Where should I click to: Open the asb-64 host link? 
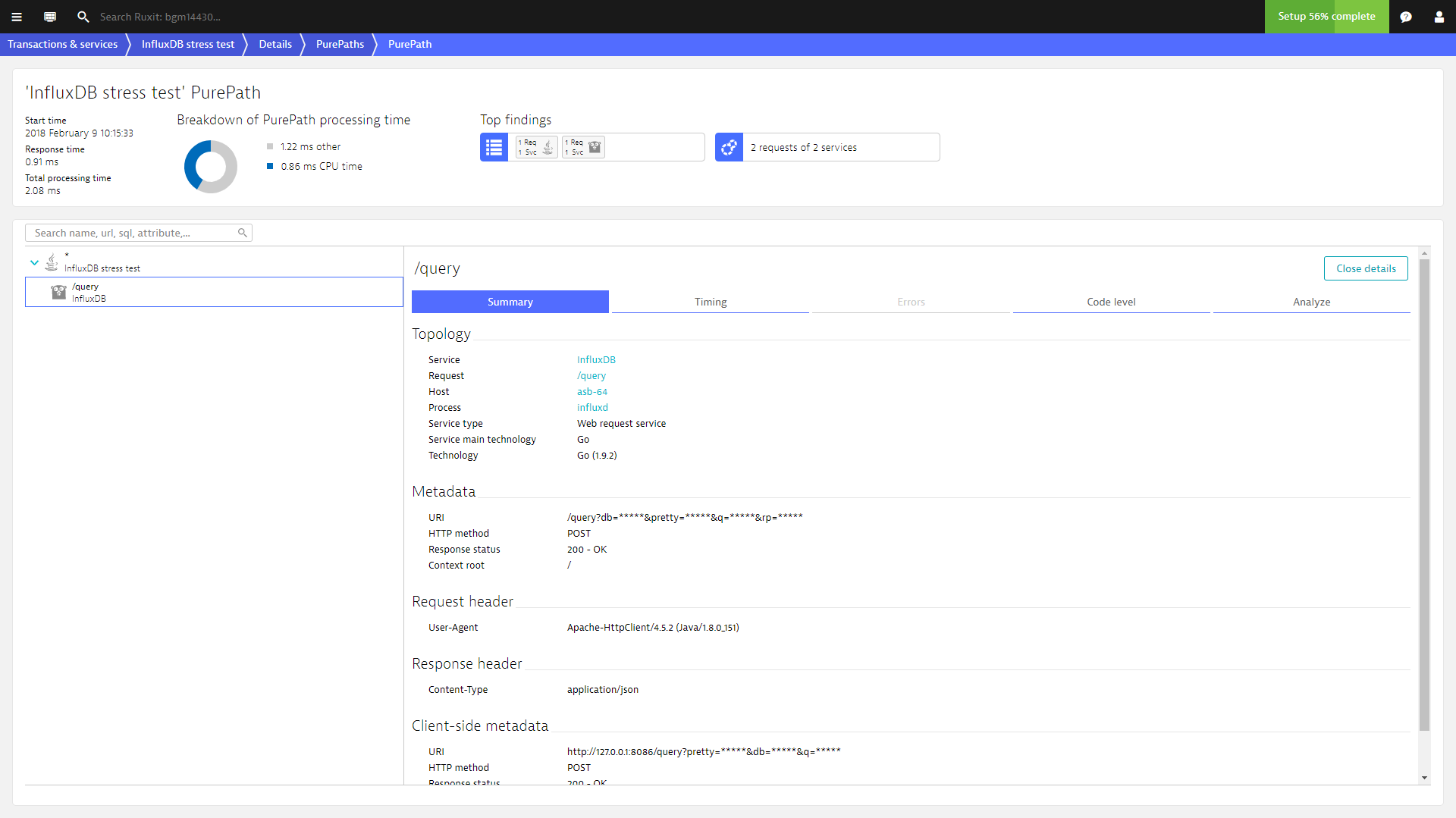[592, 392]
